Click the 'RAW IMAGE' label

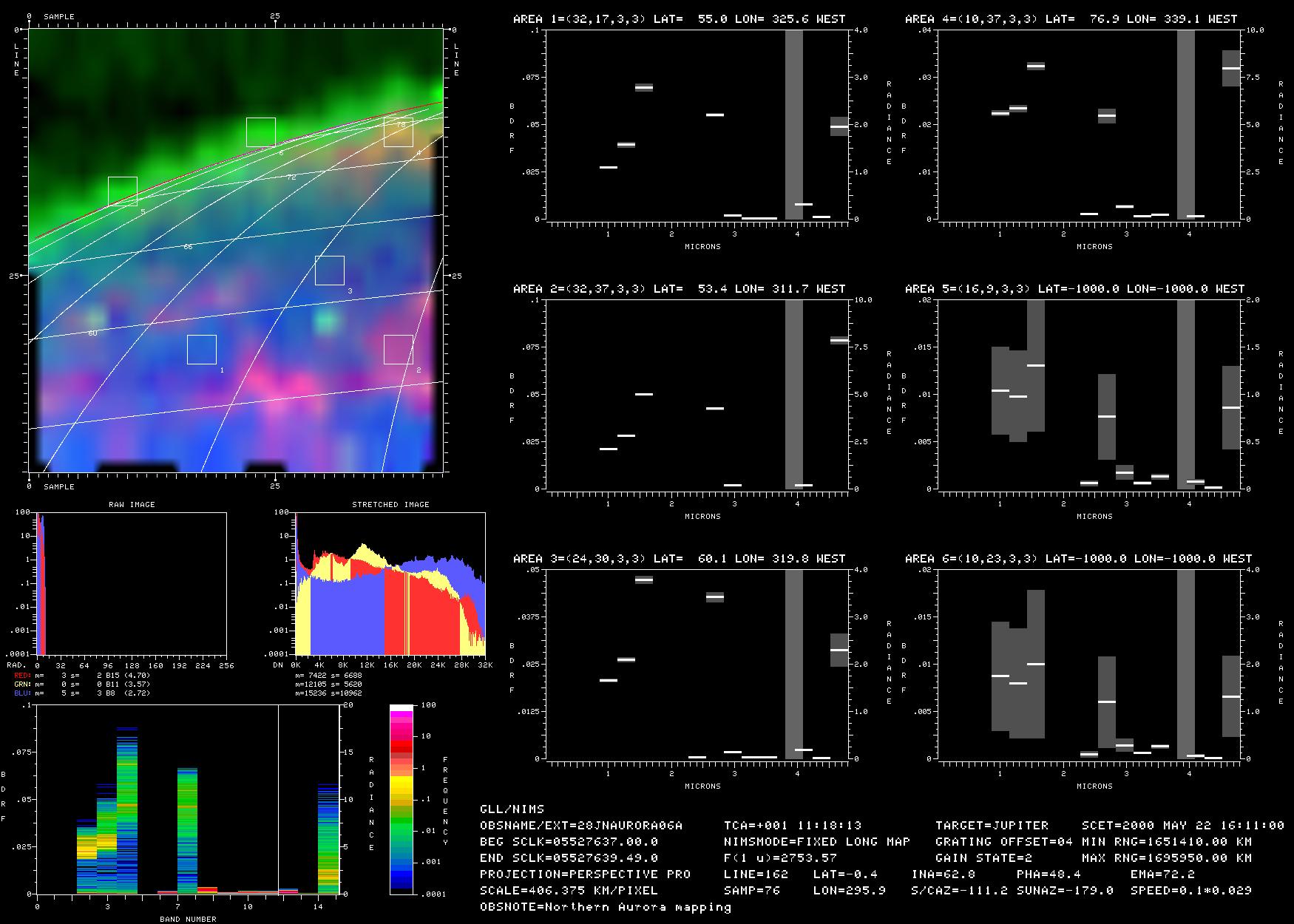click(x=132, y=505)
